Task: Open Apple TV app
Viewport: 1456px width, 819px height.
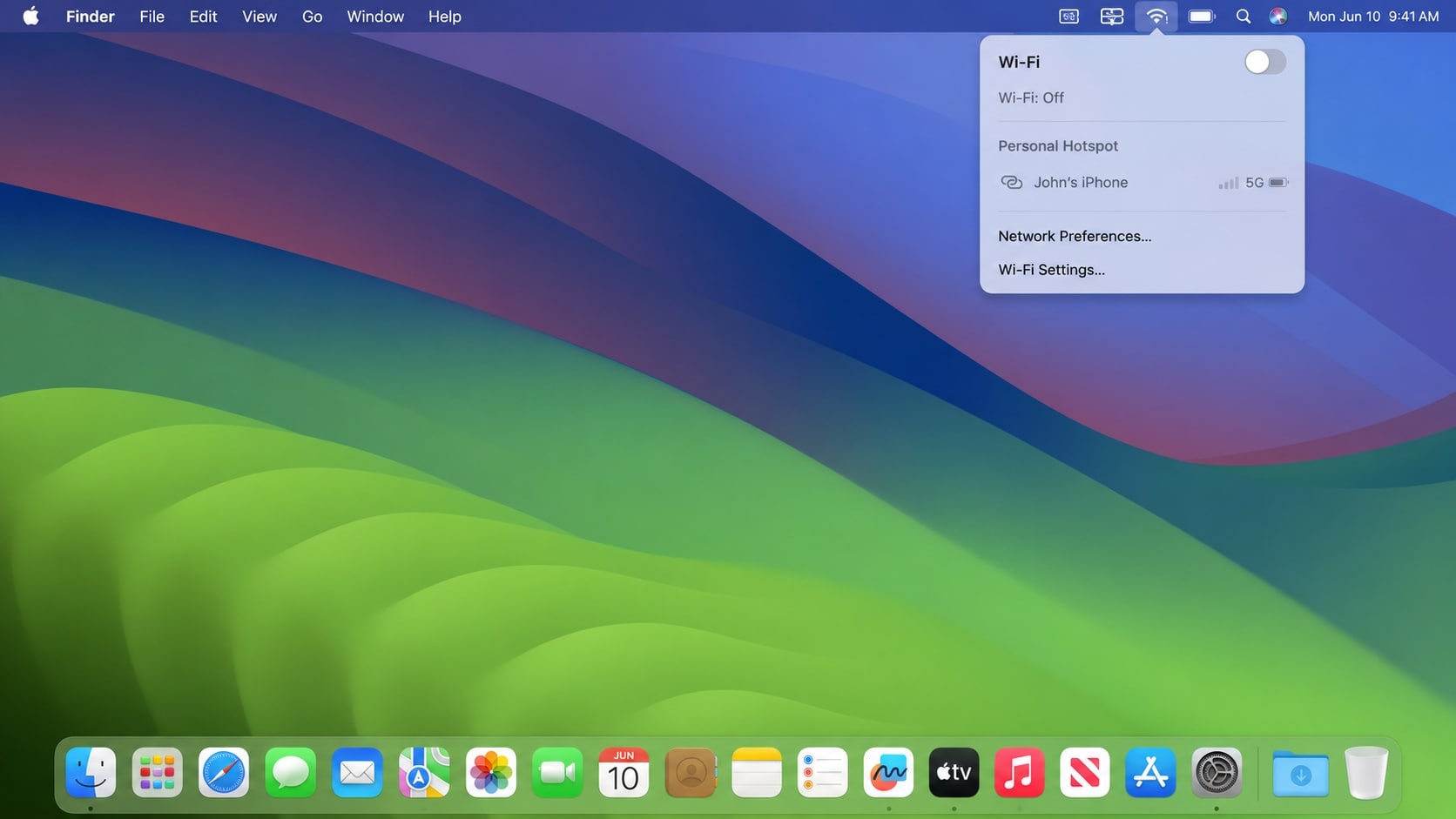Action: tap(954, 772)
